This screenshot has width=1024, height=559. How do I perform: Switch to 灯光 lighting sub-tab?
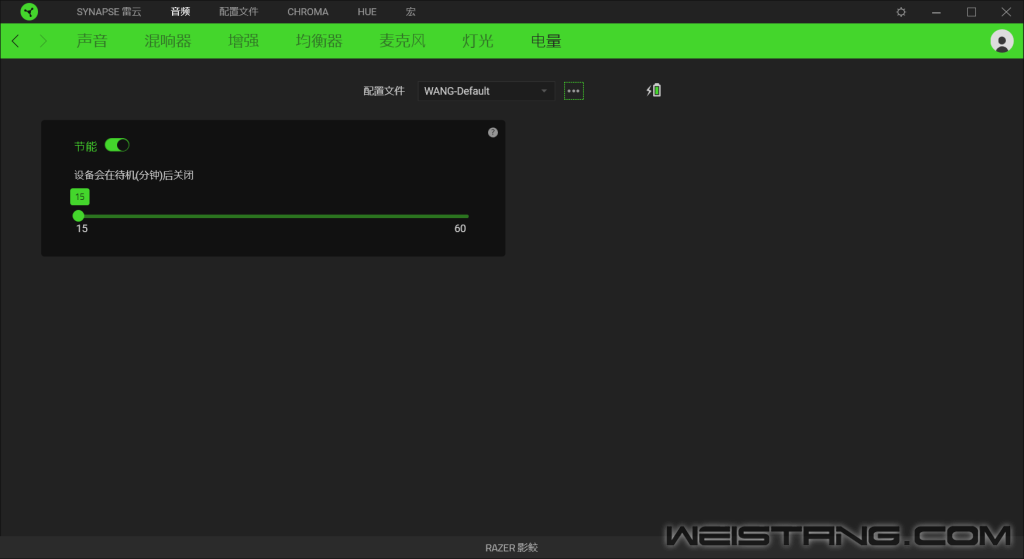point(478,41)
